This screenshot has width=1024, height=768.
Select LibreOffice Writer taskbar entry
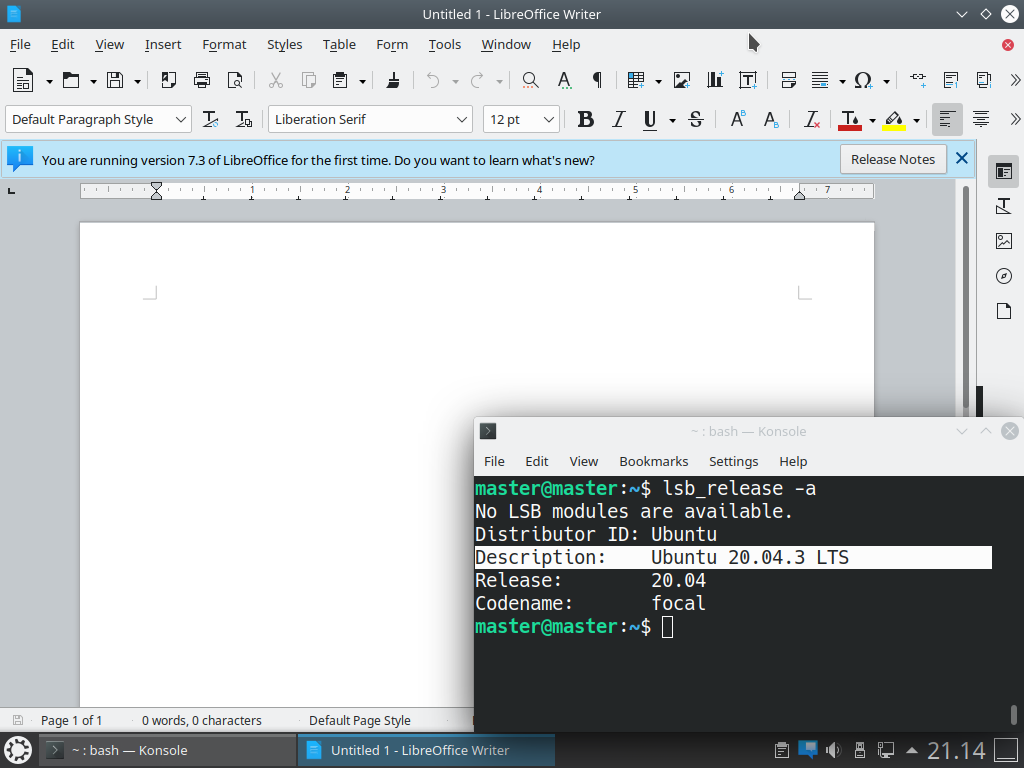426,750
